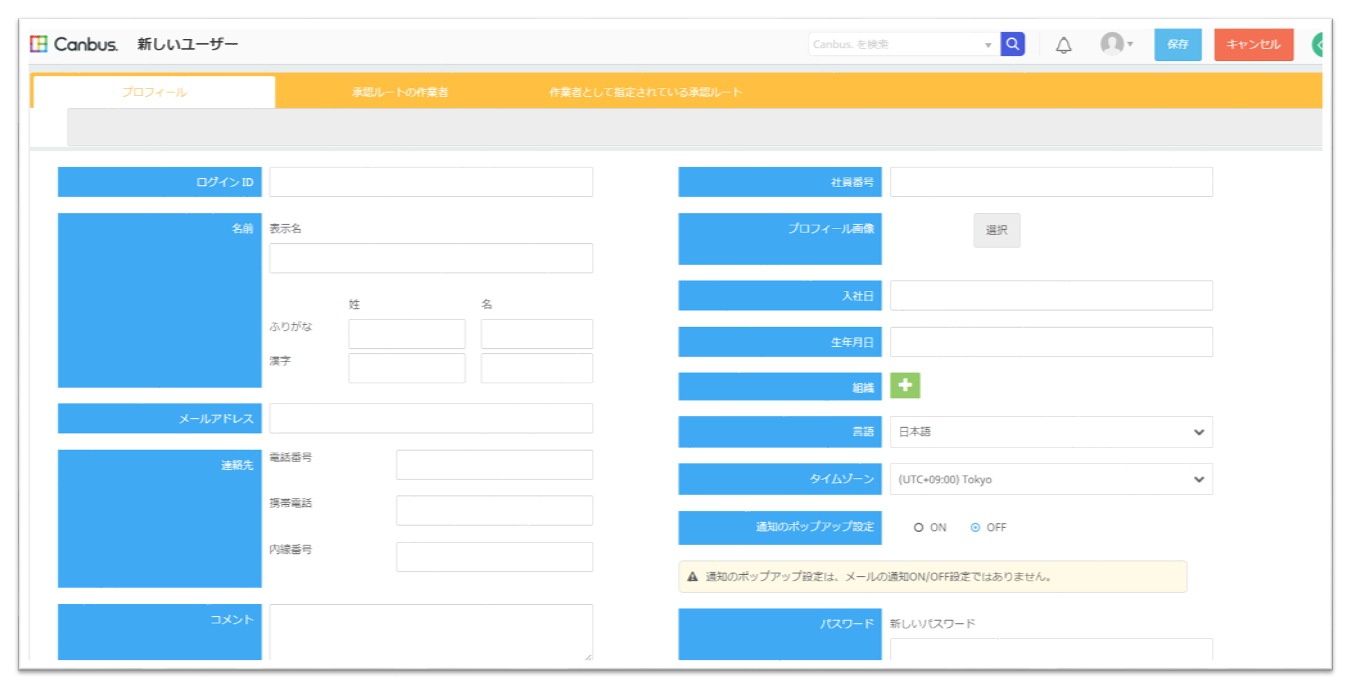The image size is (1352, 688).
Task: Click the タイムゾーン blue label
Action: click(x=780, y=479)
